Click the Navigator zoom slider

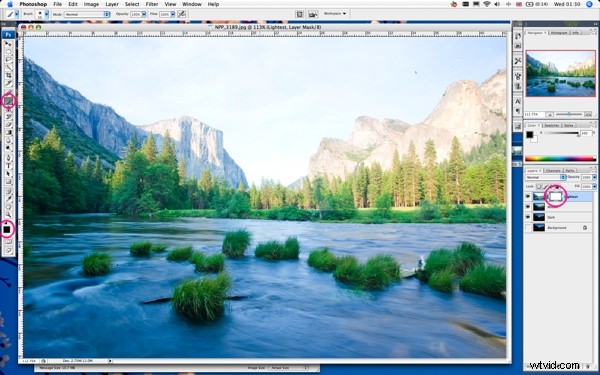coord(569,114)
